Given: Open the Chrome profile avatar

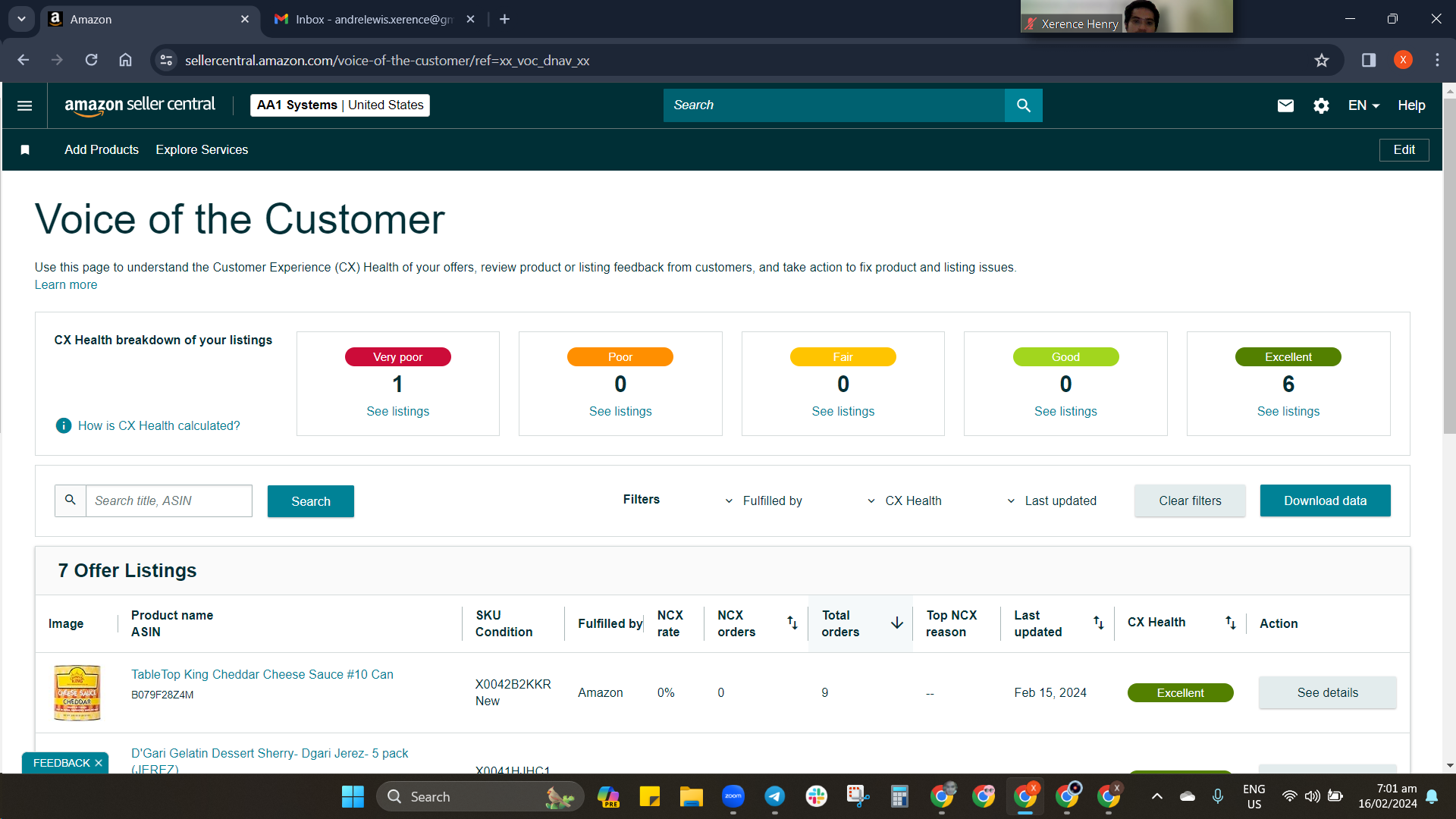Looking at the screenshot, I should [1403, 60].
